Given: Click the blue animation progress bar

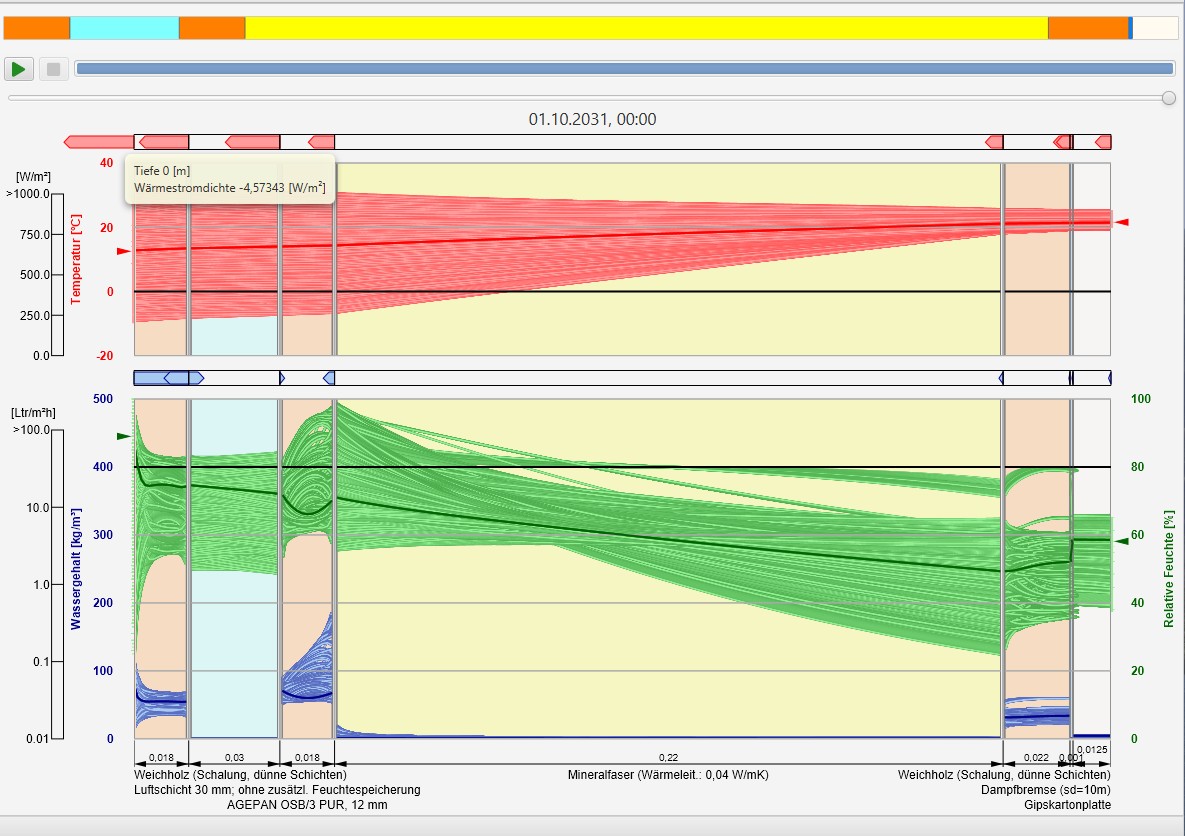Looking at the screenshot, I should (624, 69).
